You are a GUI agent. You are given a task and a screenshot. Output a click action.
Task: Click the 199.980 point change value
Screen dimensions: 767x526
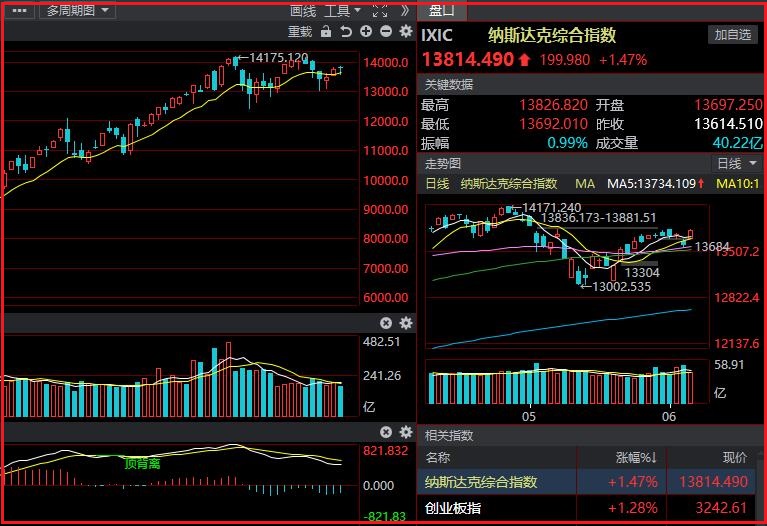point(564,60)
